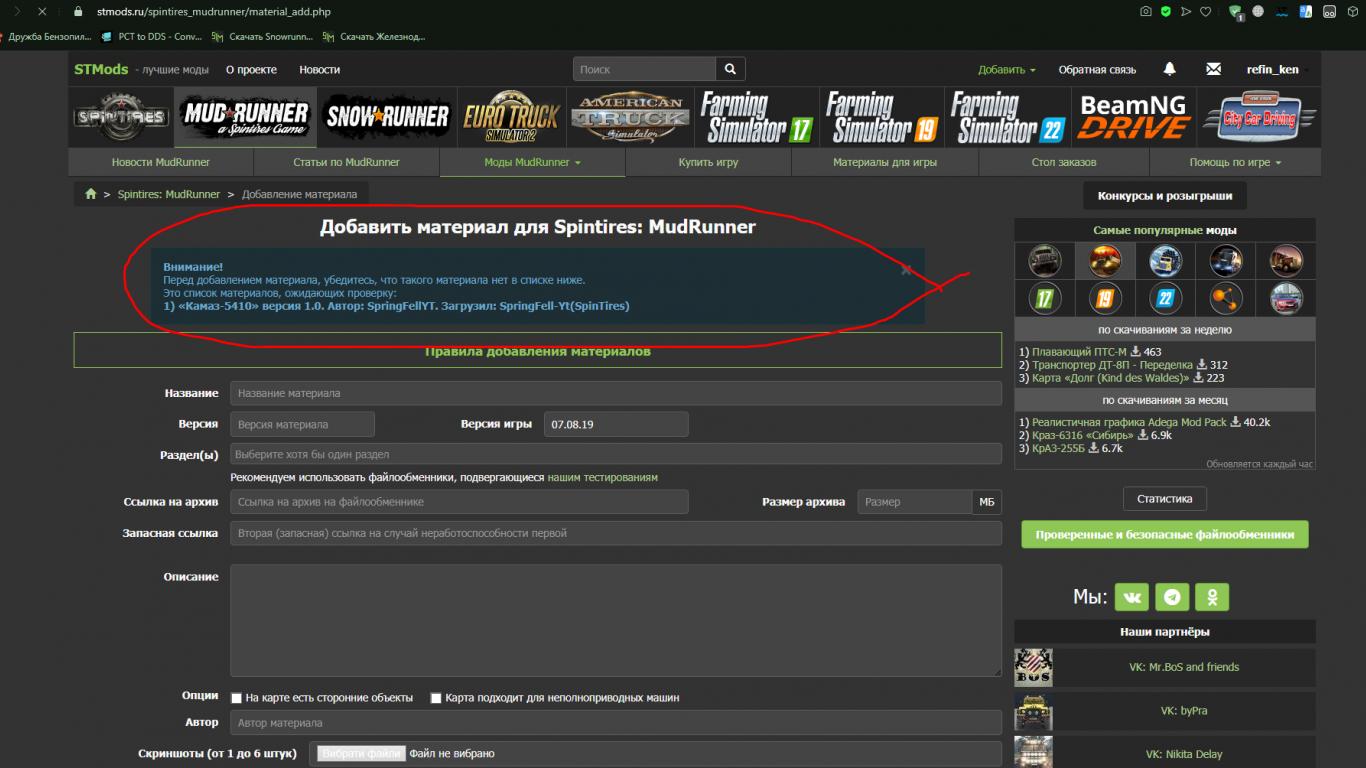Open 'Помощь по игре' dropdown
The image size is (1366, 768).
(x=1234, y=162)
